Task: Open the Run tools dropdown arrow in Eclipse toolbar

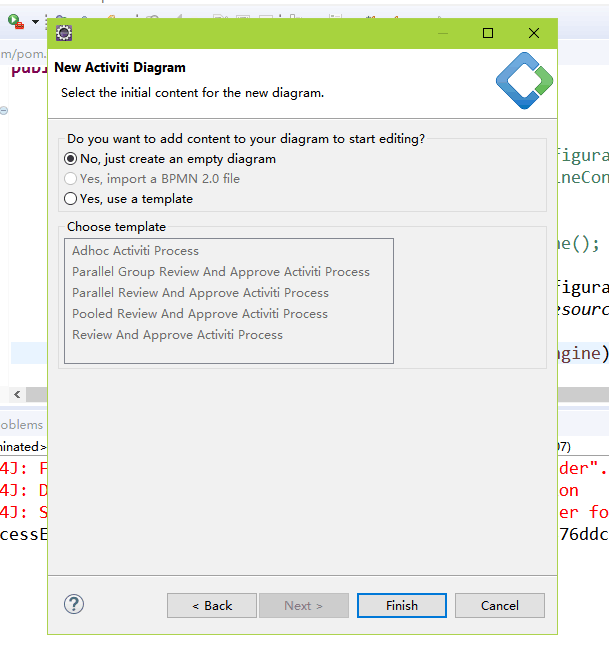Action: [35, 21]
